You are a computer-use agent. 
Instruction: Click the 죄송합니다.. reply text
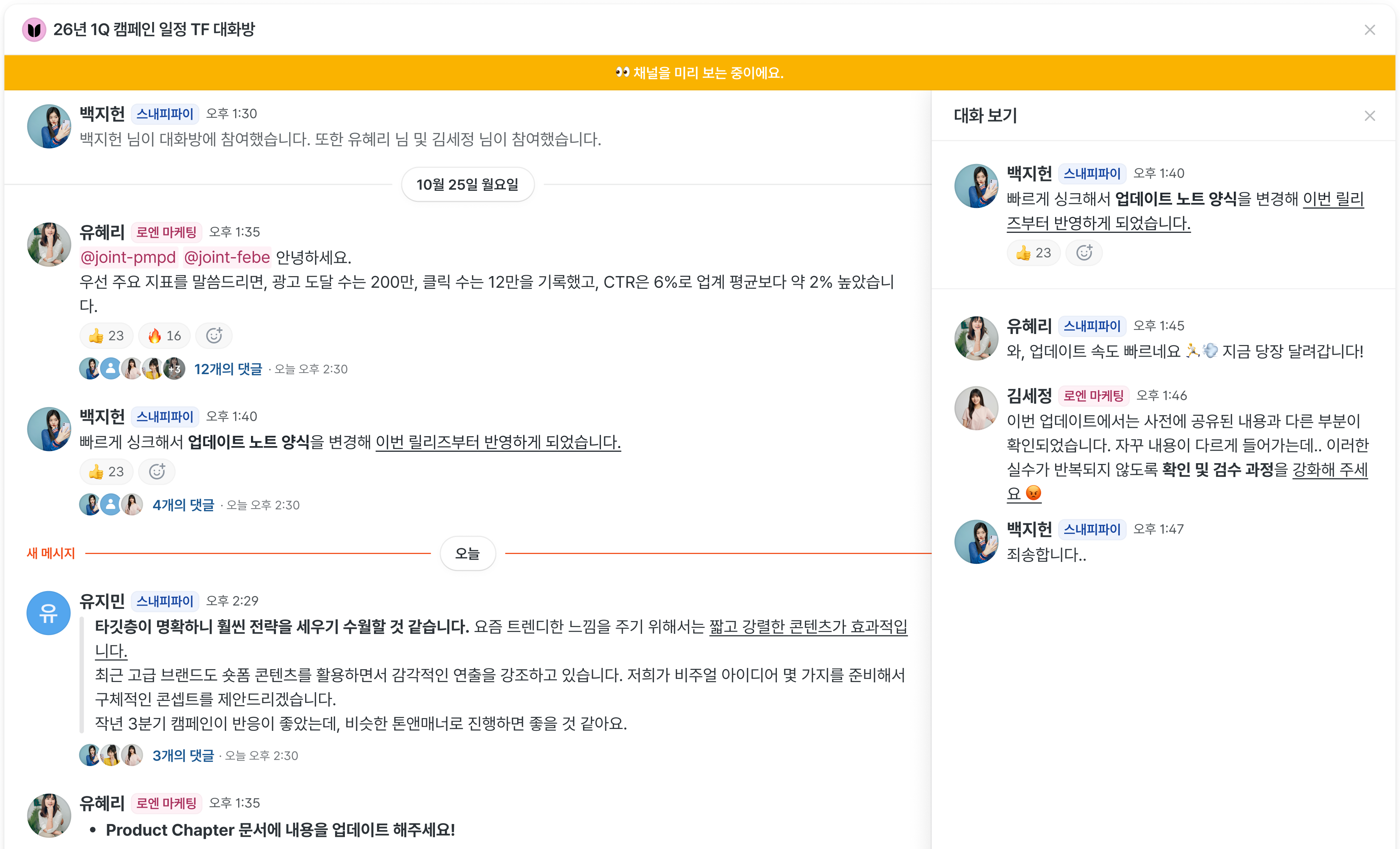[x=1046, y=555]
